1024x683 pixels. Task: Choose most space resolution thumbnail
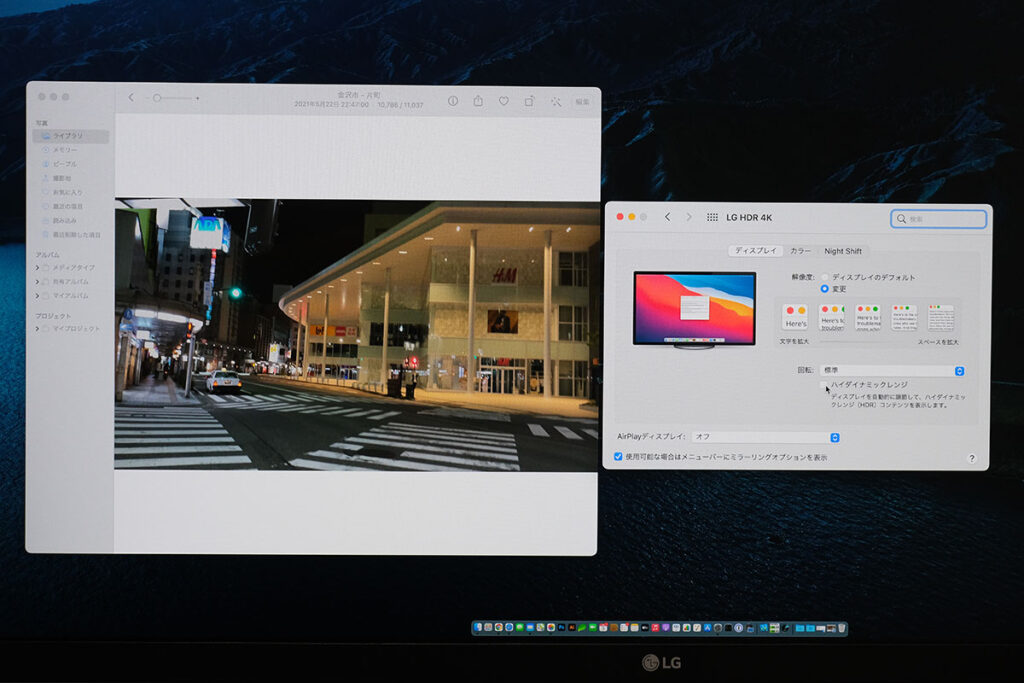(941, 317)
